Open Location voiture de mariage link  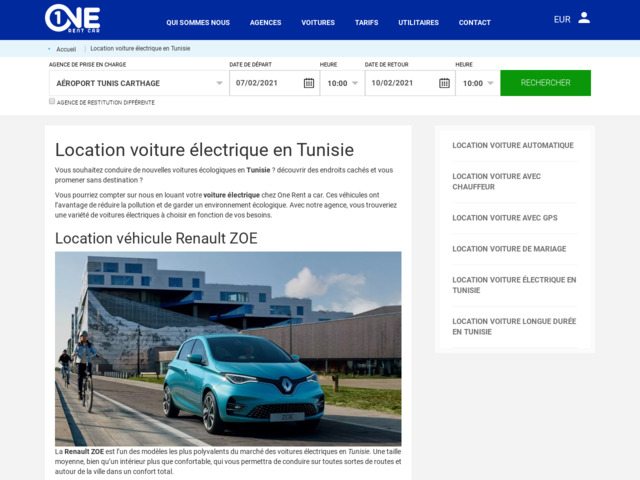point(509,249)
